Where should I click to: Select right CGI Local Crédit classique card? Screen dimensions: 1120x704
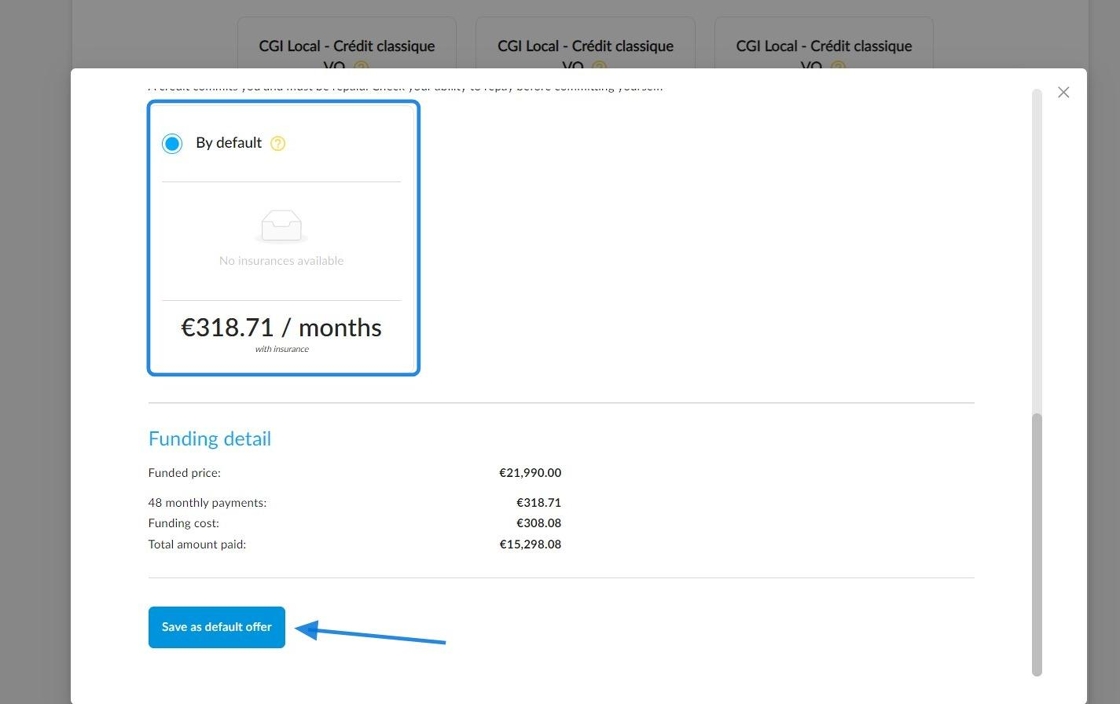(x=824, y=44)
